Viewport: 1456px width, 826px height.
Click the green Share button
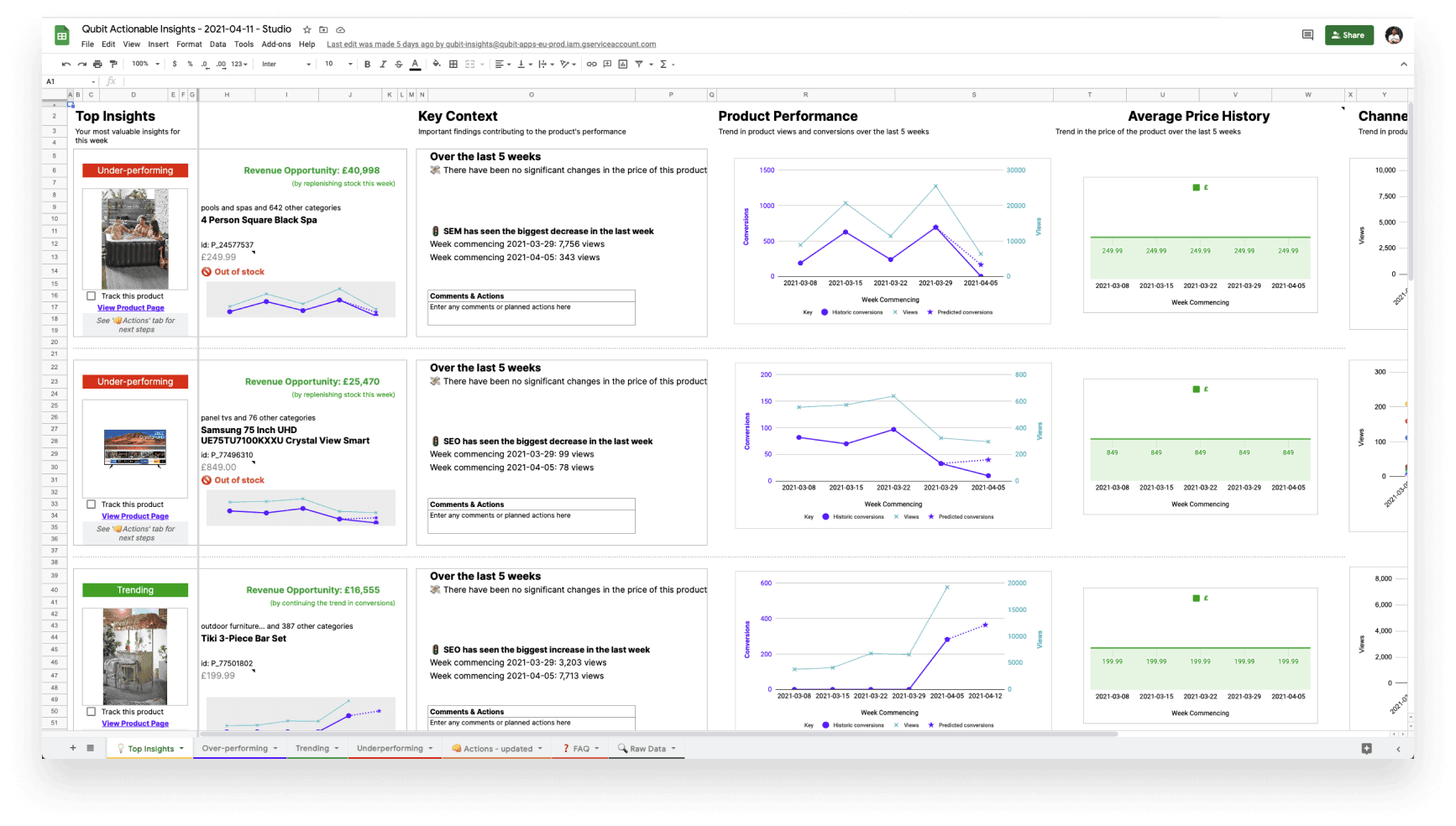[1349, 35]
